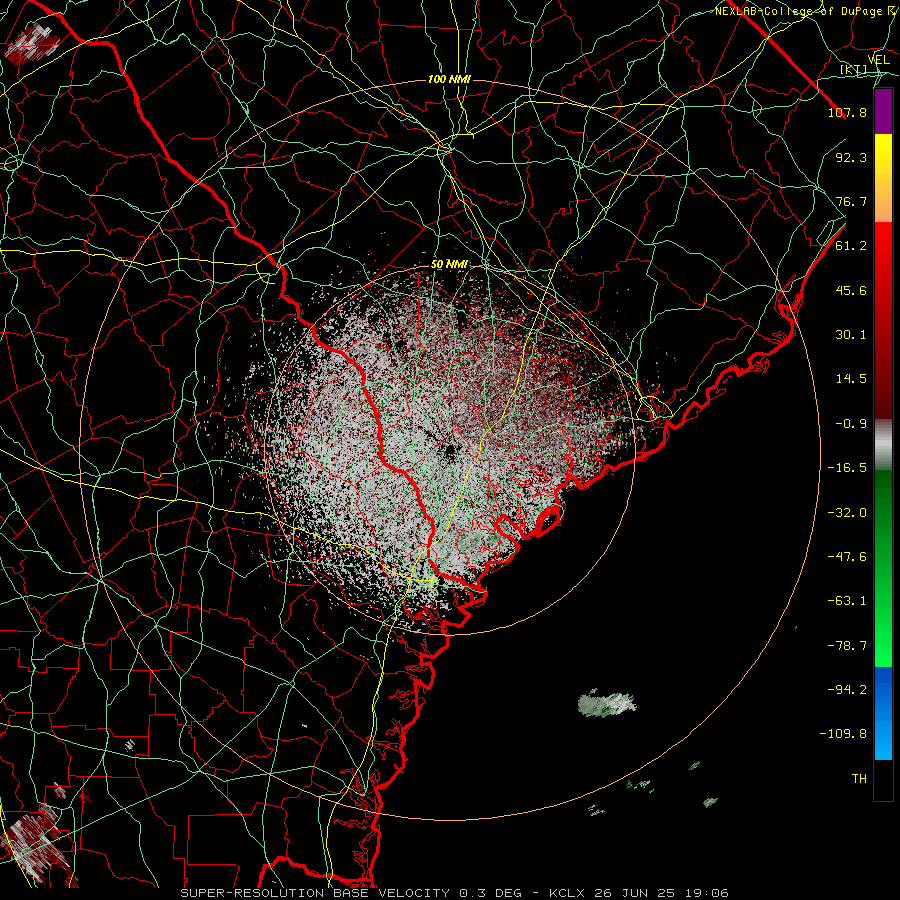Click the -63.1 value on velocity scale
900x900 pixels.
847,601
